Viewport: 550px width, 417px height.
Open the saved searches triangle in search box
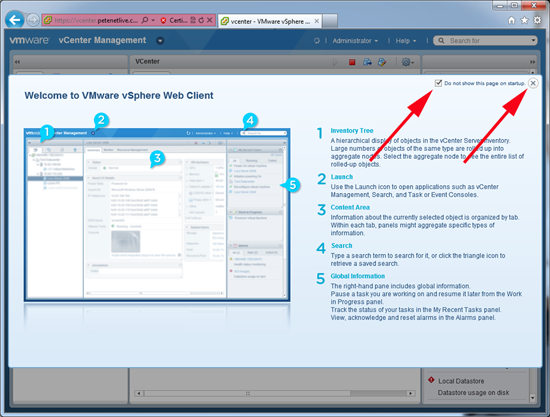tap(533, 41)
